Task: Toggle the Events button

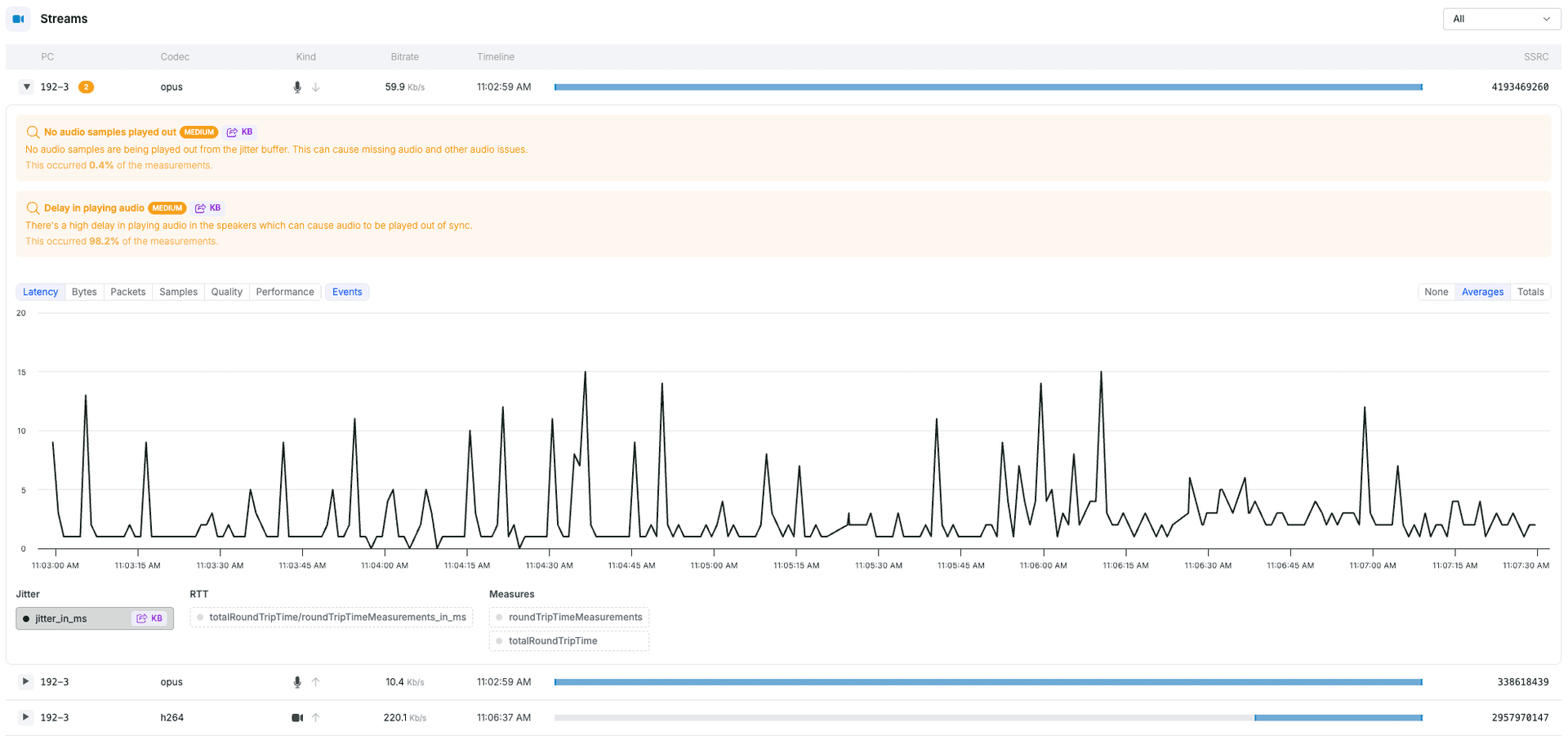Action: click(347, 292)
